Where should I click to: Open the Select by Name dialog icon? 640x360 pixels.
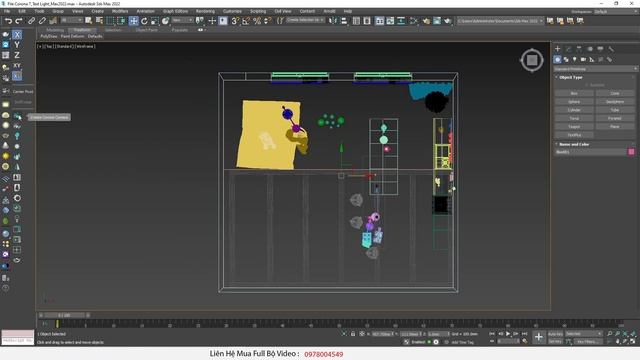[x=99, y=20]
